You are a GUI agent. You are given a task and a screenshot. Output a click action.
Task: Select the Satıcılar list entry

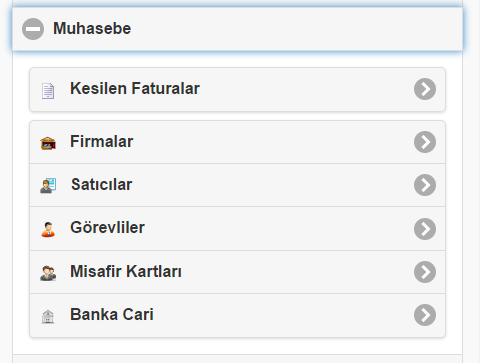coord(237,185)
